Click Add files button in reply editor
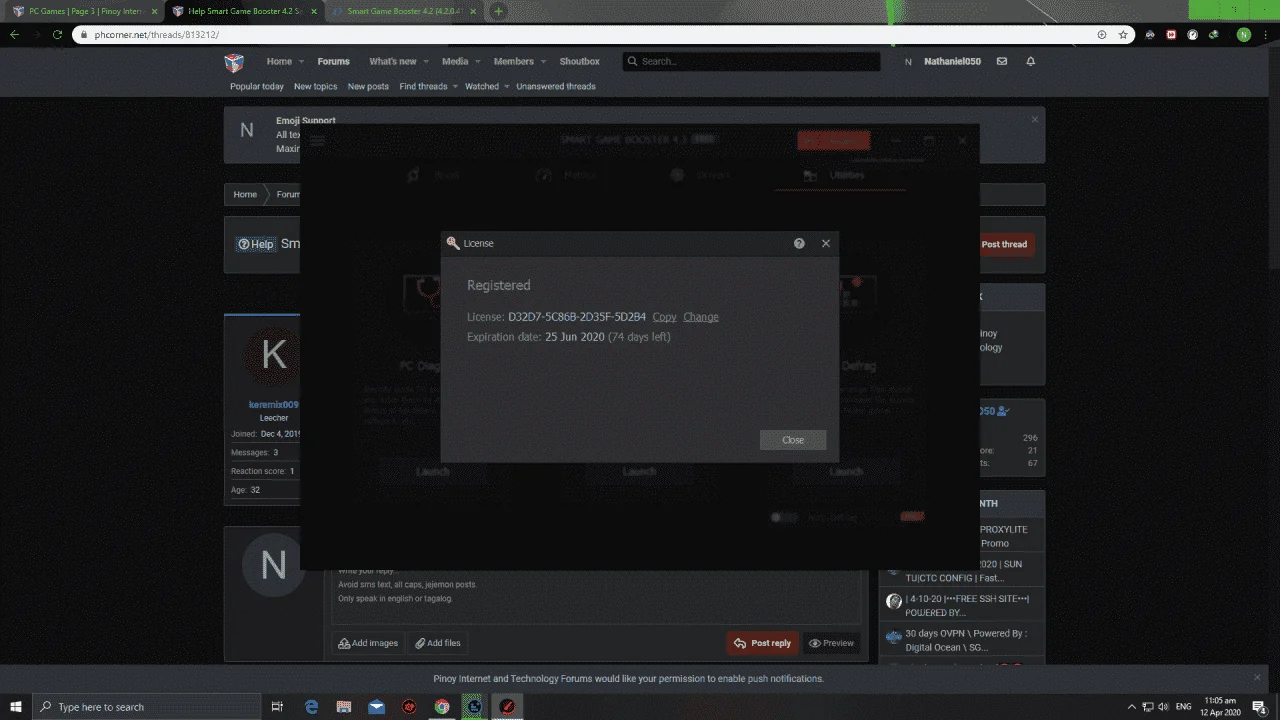Viewport: 1280px width, 720px height. click(438, 643)
